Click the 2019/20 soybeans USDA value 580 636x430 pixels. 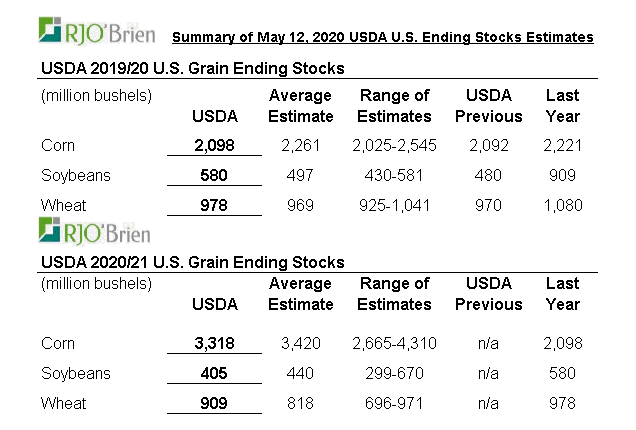pos(215,175)
